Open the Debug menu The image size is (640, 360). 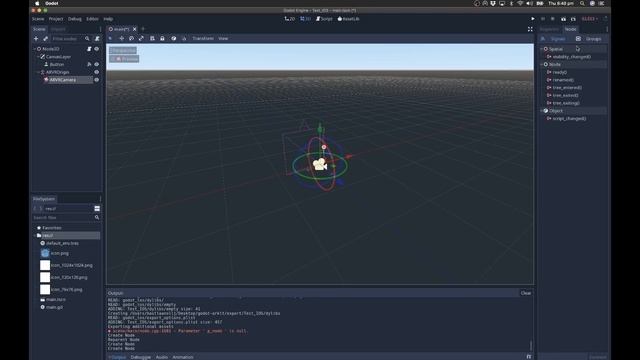pos(75,19)
